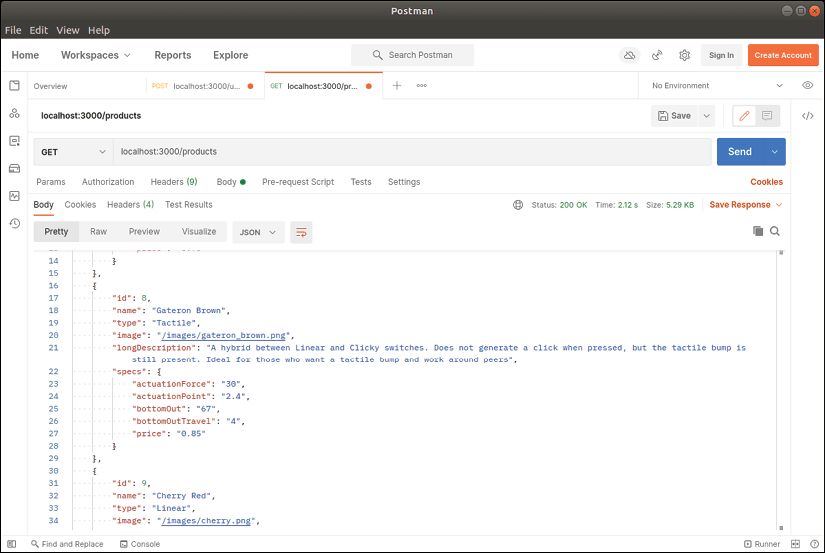This screenshot has width=825, height=553.
Task: Copy the response body with copy icon
Action: pyautogui.click(x=758, y=231)
